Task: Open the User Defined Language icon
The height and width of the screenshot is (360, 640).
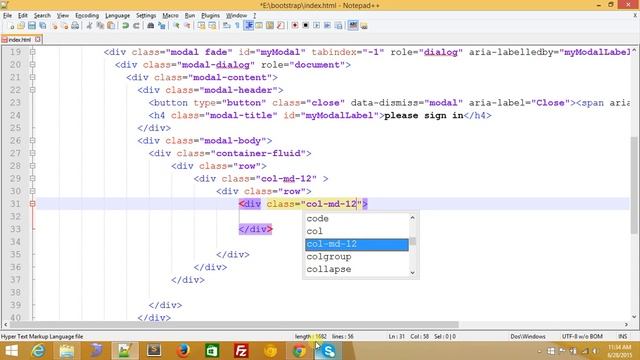Action: (259, 26)
